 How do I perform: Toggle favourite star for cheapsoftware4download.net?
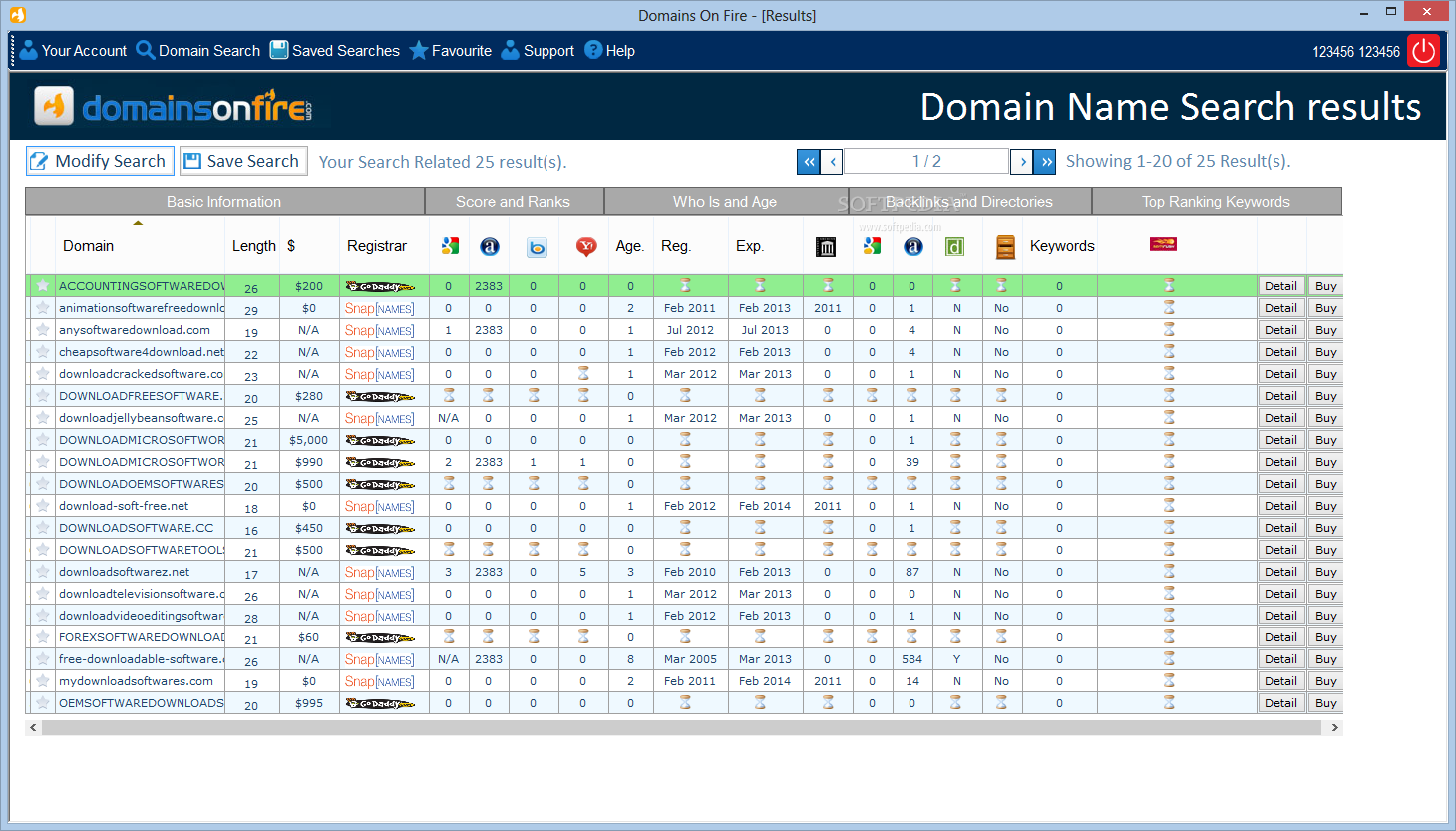tap(43, 352)
